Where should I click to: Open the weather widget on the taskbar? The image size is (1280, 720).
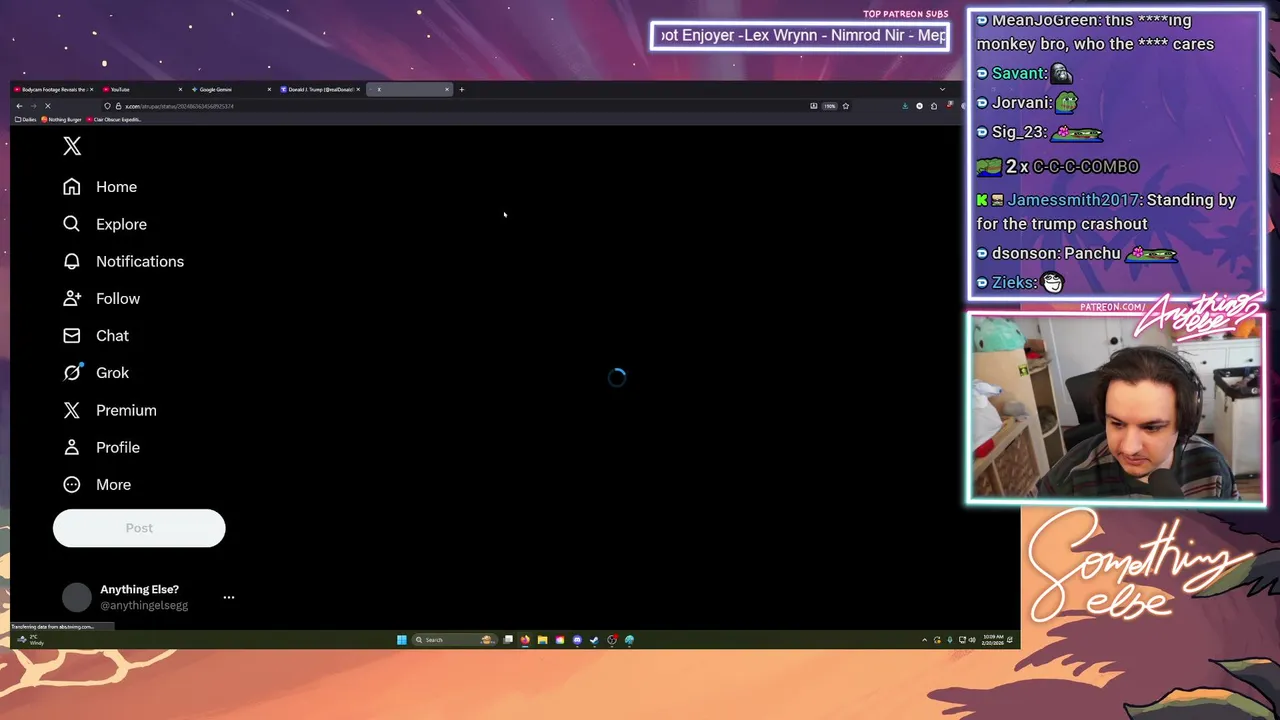pyautogui.click(x=30, y=640)
